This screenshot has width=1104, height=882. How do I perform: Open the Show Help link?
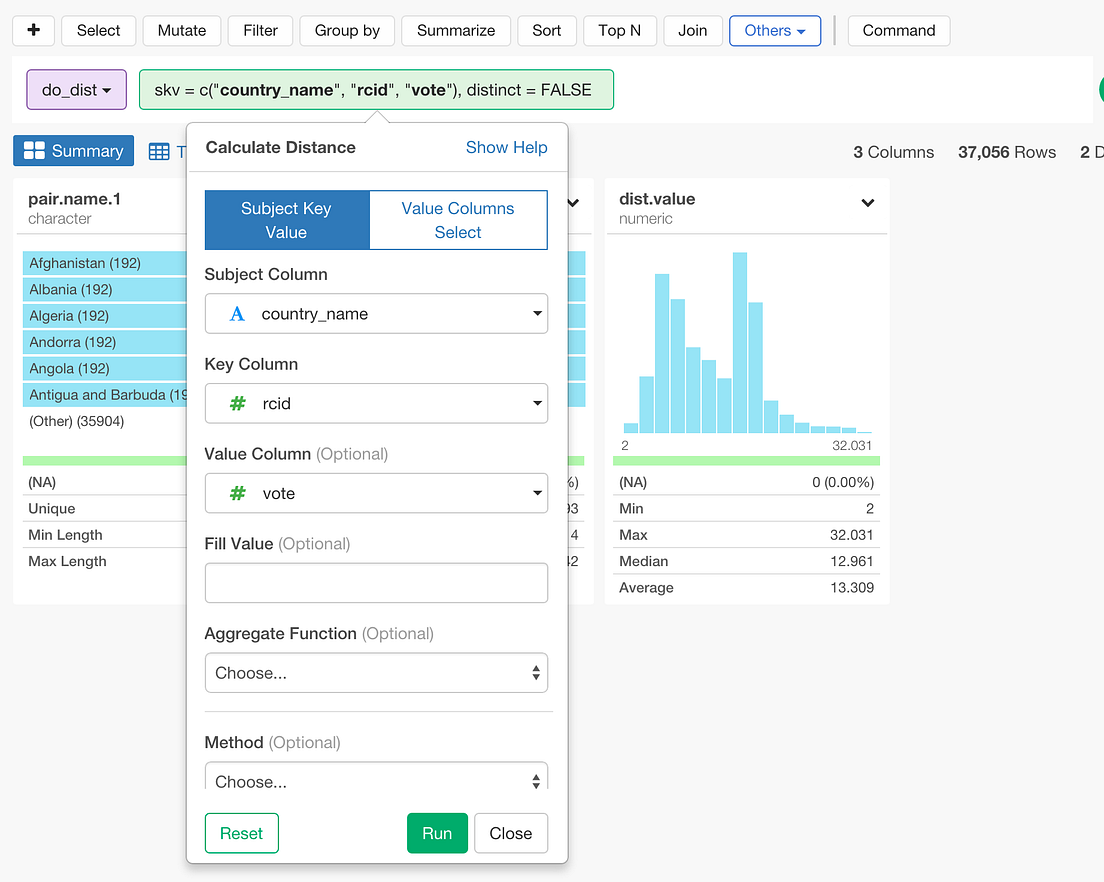(507, 147)
